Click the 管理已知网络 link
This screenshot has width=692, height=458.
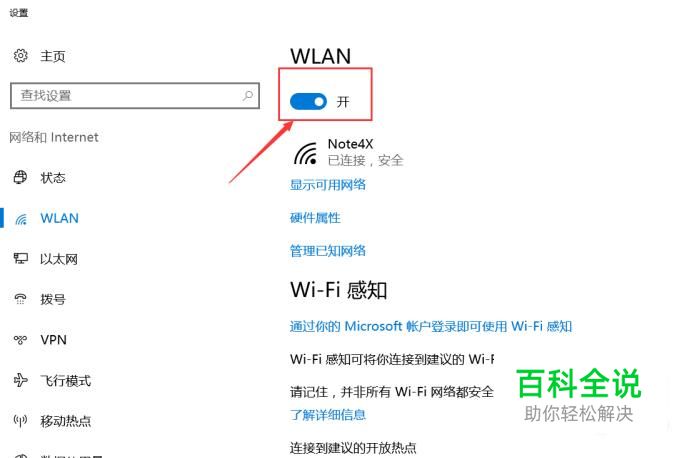coord(327,251)
